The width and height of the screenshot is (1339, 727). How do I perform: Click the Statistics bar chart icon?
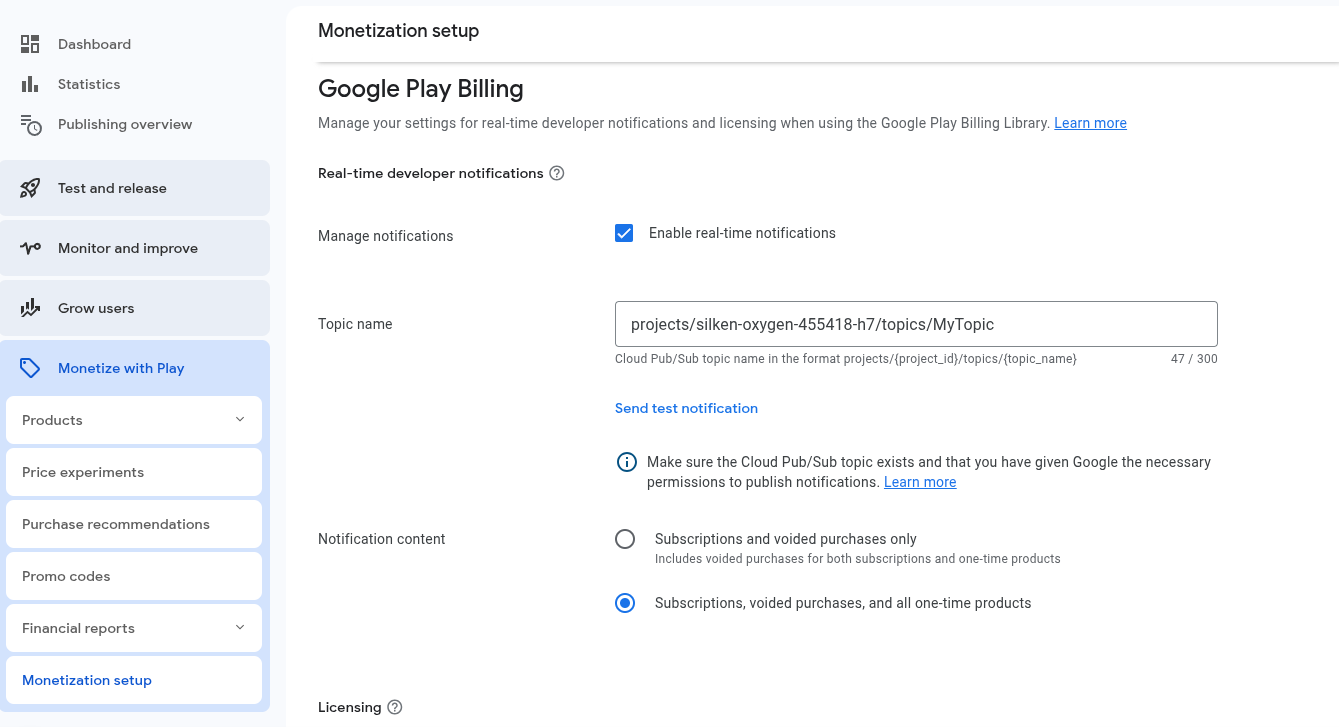30,84
